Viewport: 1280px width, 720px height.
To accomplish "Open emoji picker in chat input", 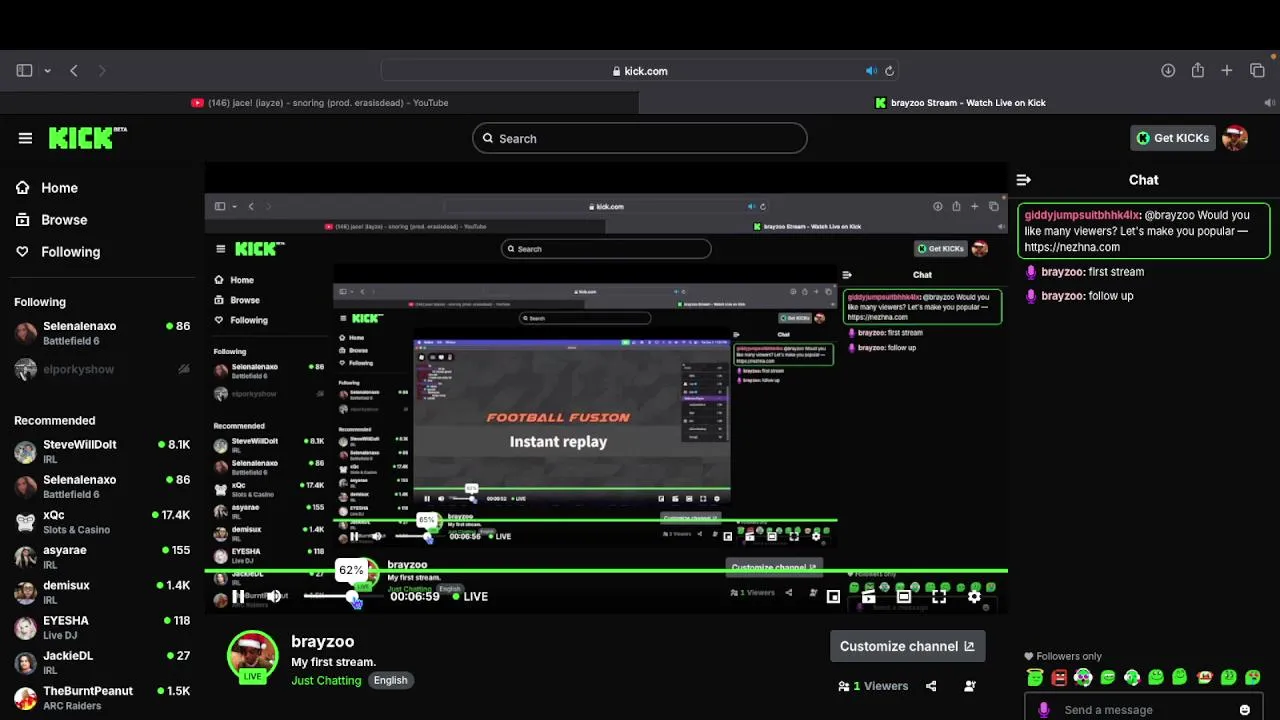I will point(1245,710).
